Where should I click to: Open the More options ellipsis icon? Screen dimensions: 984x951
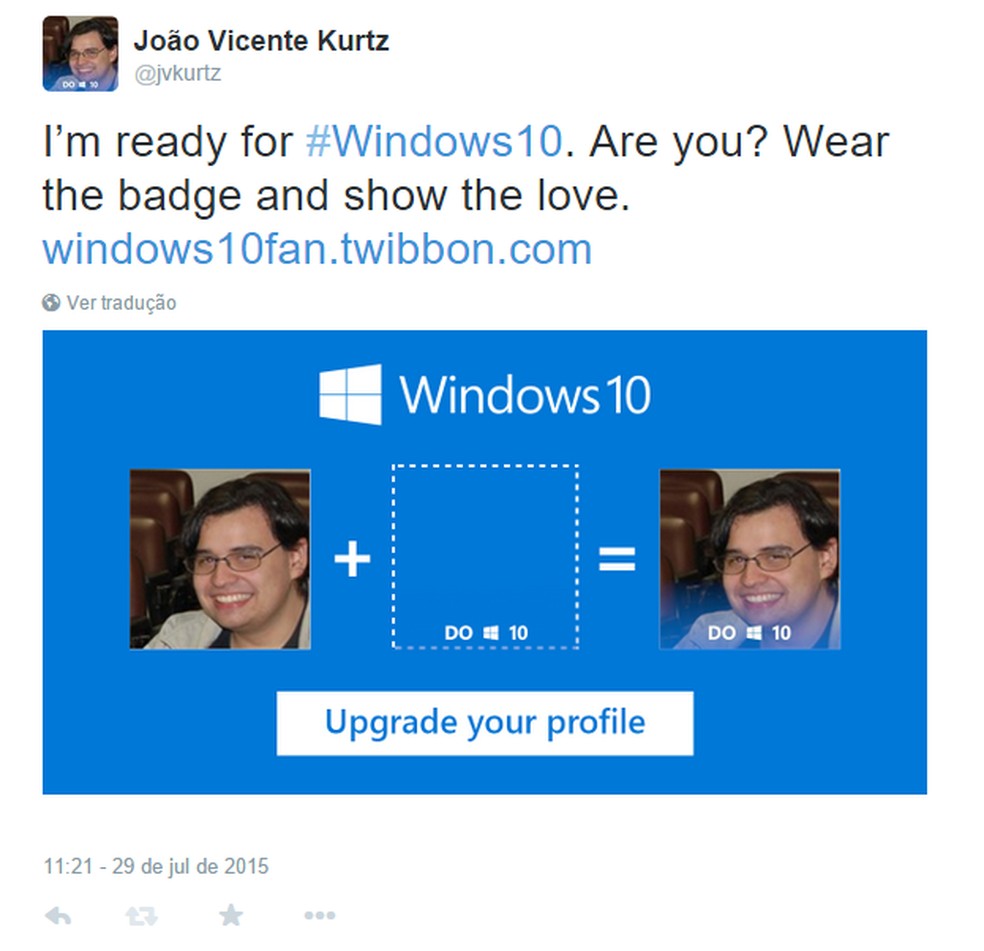[319, 913]
